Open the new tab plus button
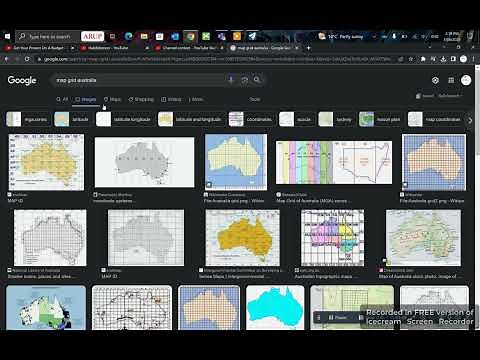This screenshot has width=480, height=360. point(308,48)
